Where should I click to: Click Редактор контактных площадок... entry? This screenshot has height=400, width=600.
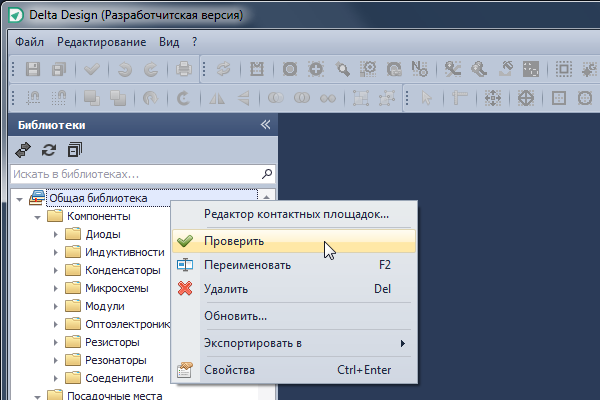[296, 214]
